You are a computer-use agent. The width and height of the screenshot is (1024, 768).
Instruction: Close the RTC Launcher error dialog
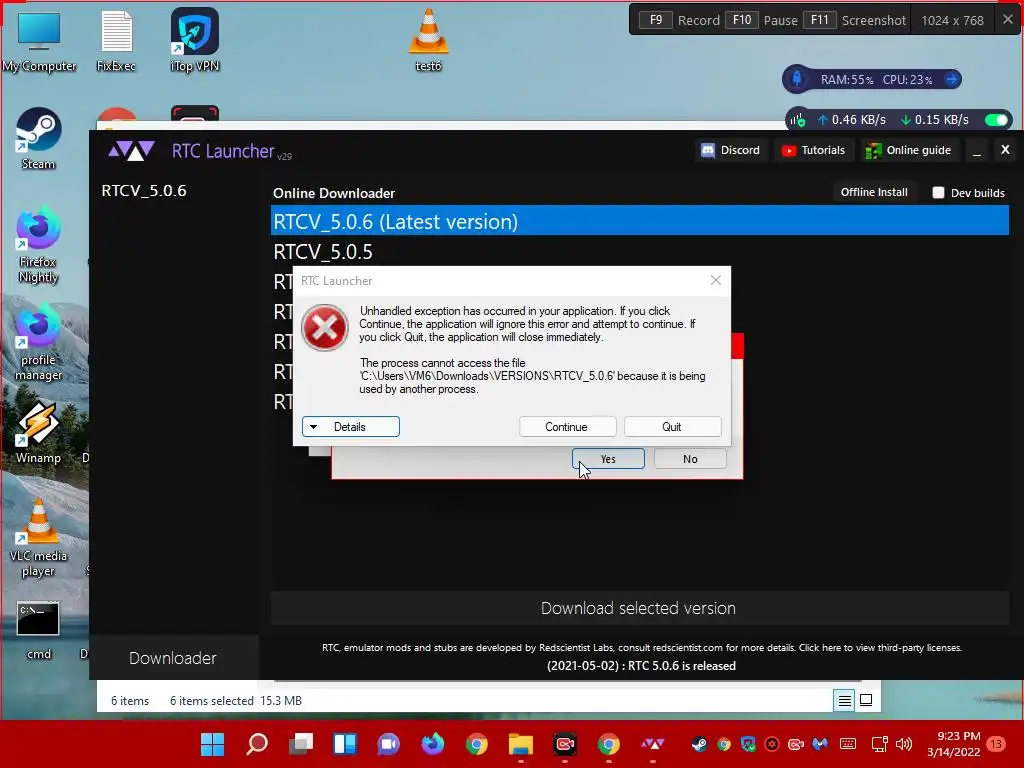[716, 280]
